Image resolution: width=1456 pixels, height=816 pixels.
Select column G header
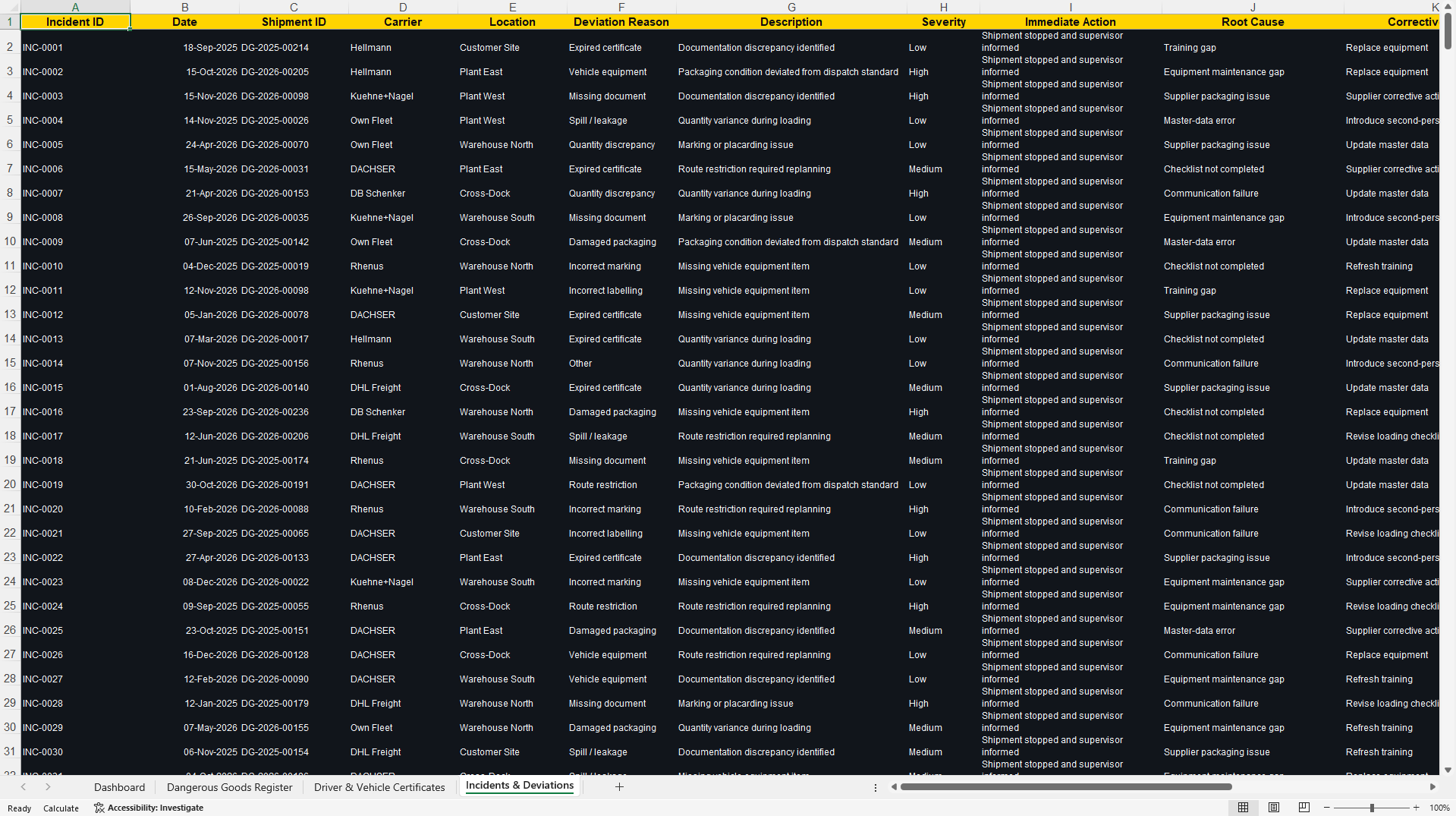coord(791,7)
